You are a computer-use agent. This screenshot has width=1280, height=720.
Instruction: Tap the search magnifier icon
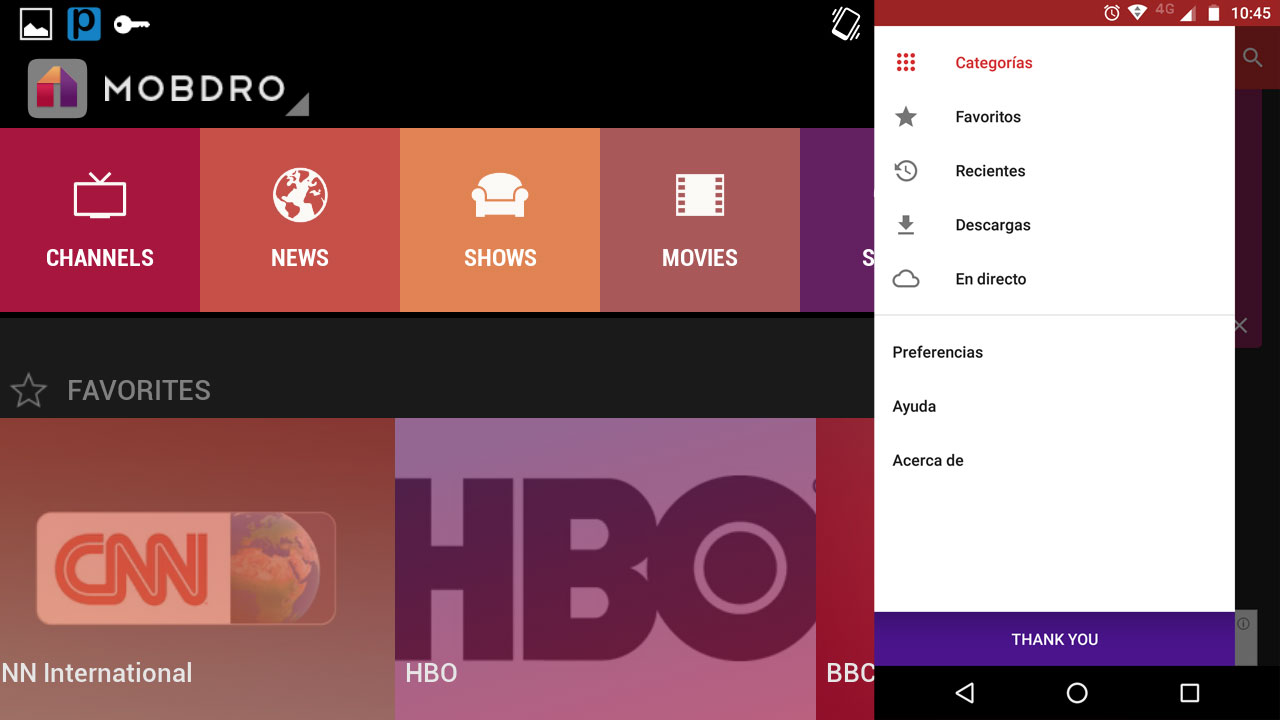[x=1253, y=58]
